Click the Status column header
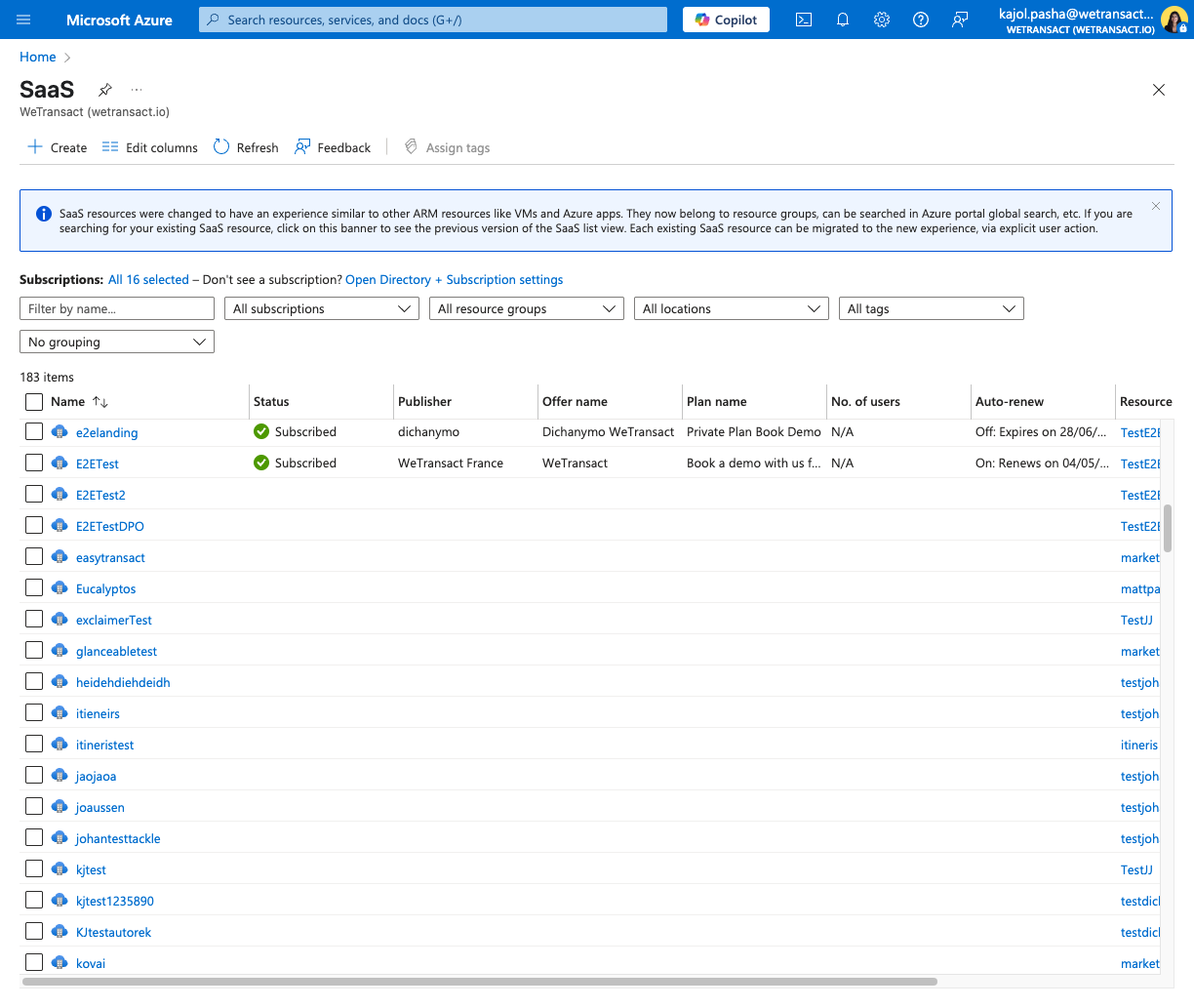This screenshot has height=1008, width=1194. [x=271, y=401]
